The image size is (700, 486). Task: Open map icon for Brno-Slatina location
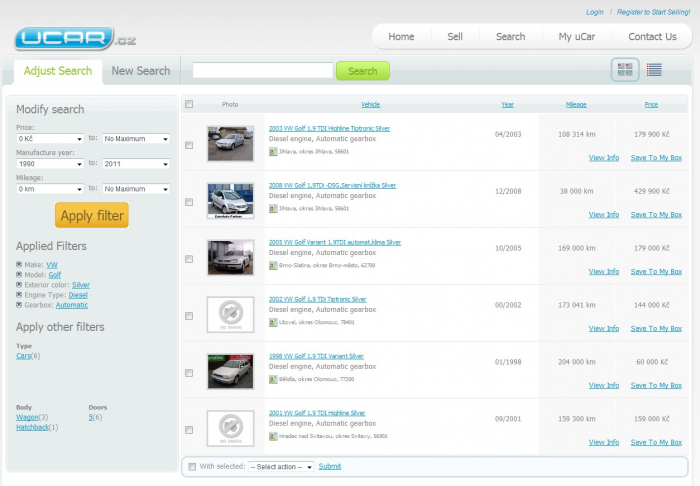273,266
